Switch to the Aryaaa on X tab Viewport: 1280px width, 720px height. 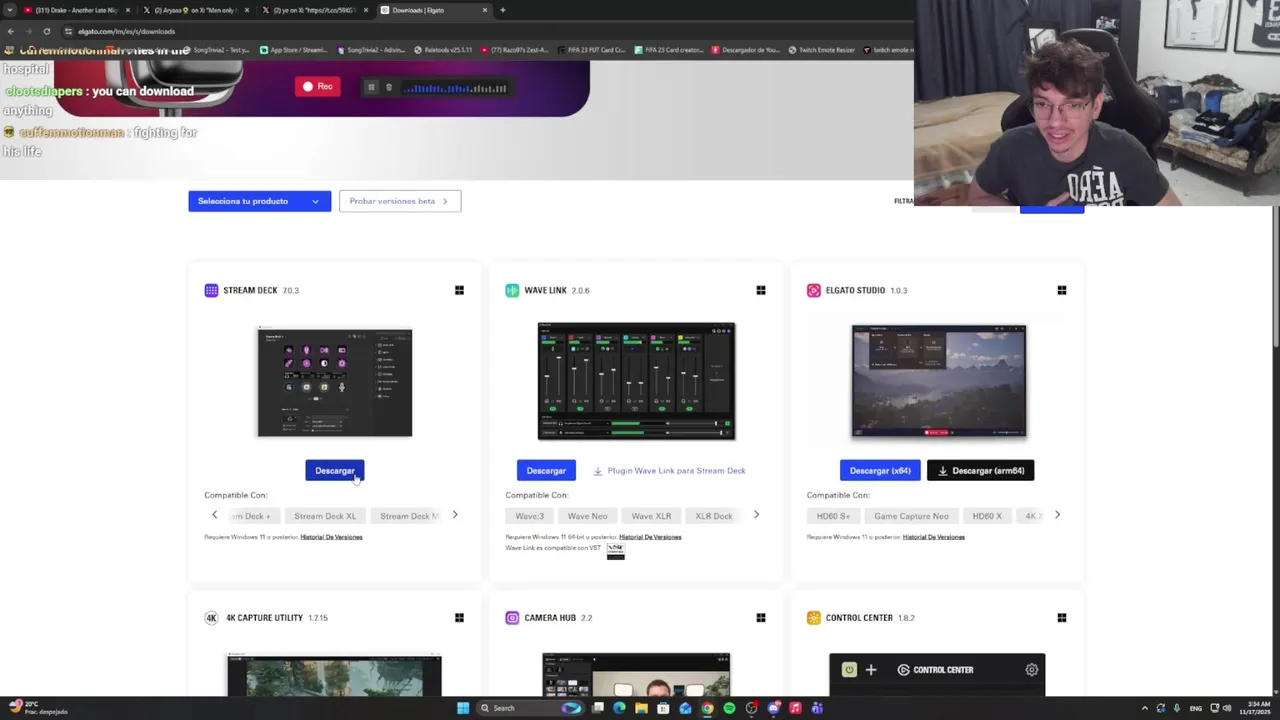coord(196,10)
